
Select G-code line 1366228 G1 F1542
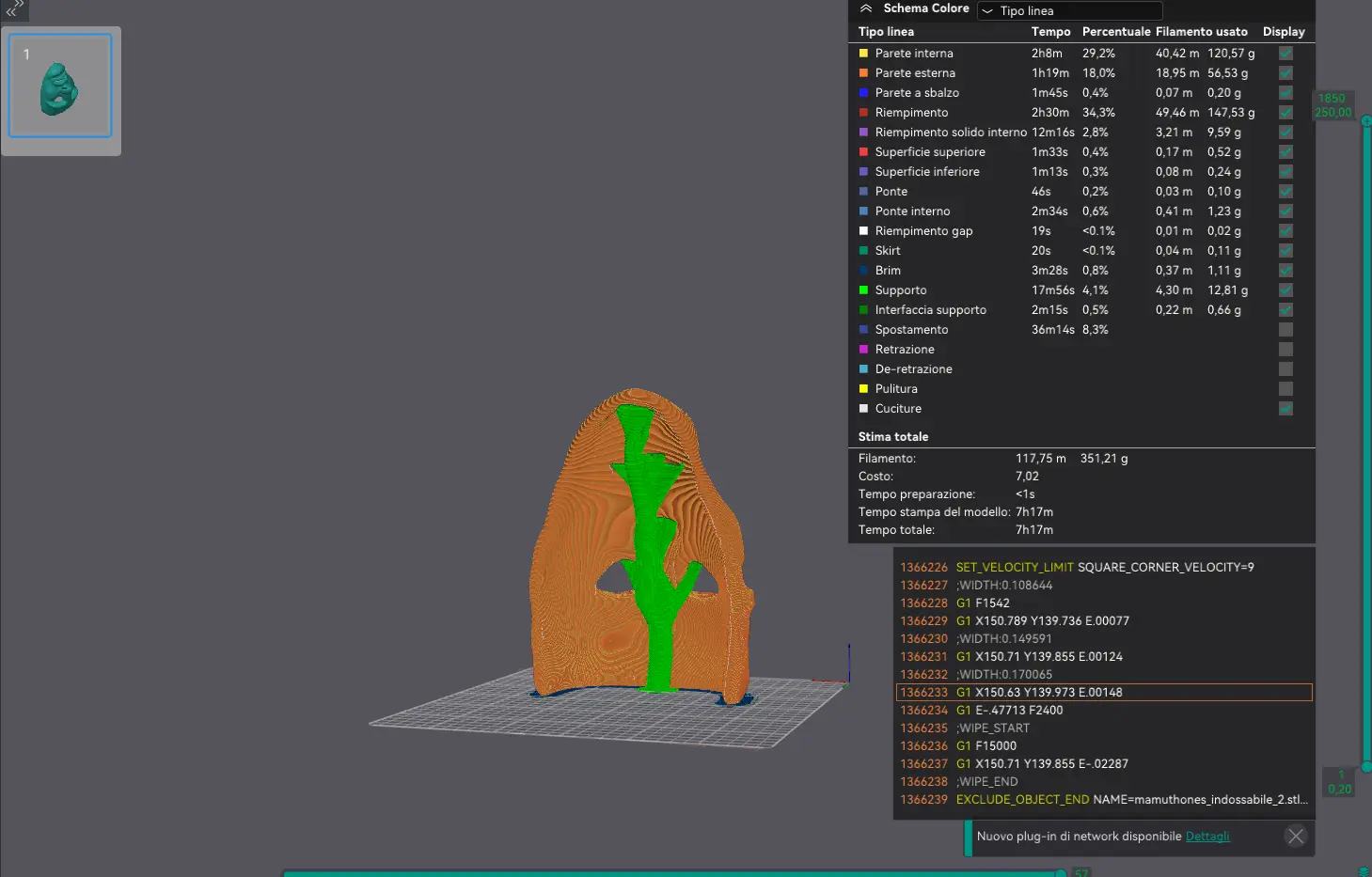pos(1104,603)
